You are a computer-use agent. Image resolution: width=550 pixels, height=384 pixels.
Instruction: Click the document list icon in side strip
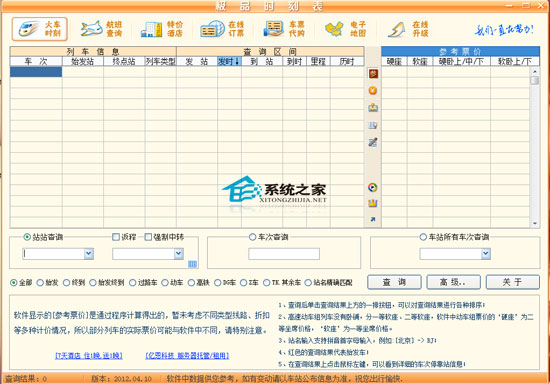click(x=373, y=125)
